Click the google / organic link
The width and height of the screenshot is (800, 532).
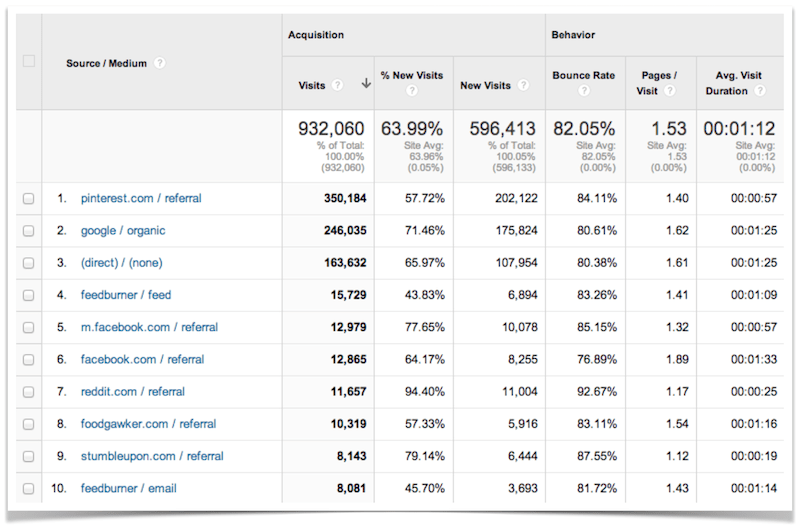[123, 231]
